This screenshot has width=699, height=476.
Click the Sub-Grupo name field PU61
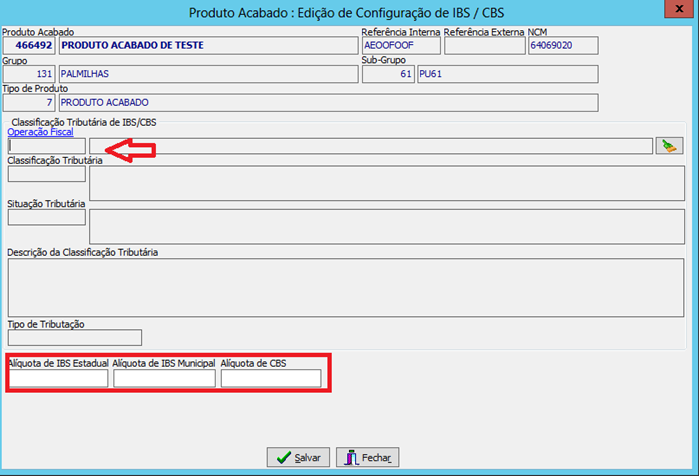(506, 74)
